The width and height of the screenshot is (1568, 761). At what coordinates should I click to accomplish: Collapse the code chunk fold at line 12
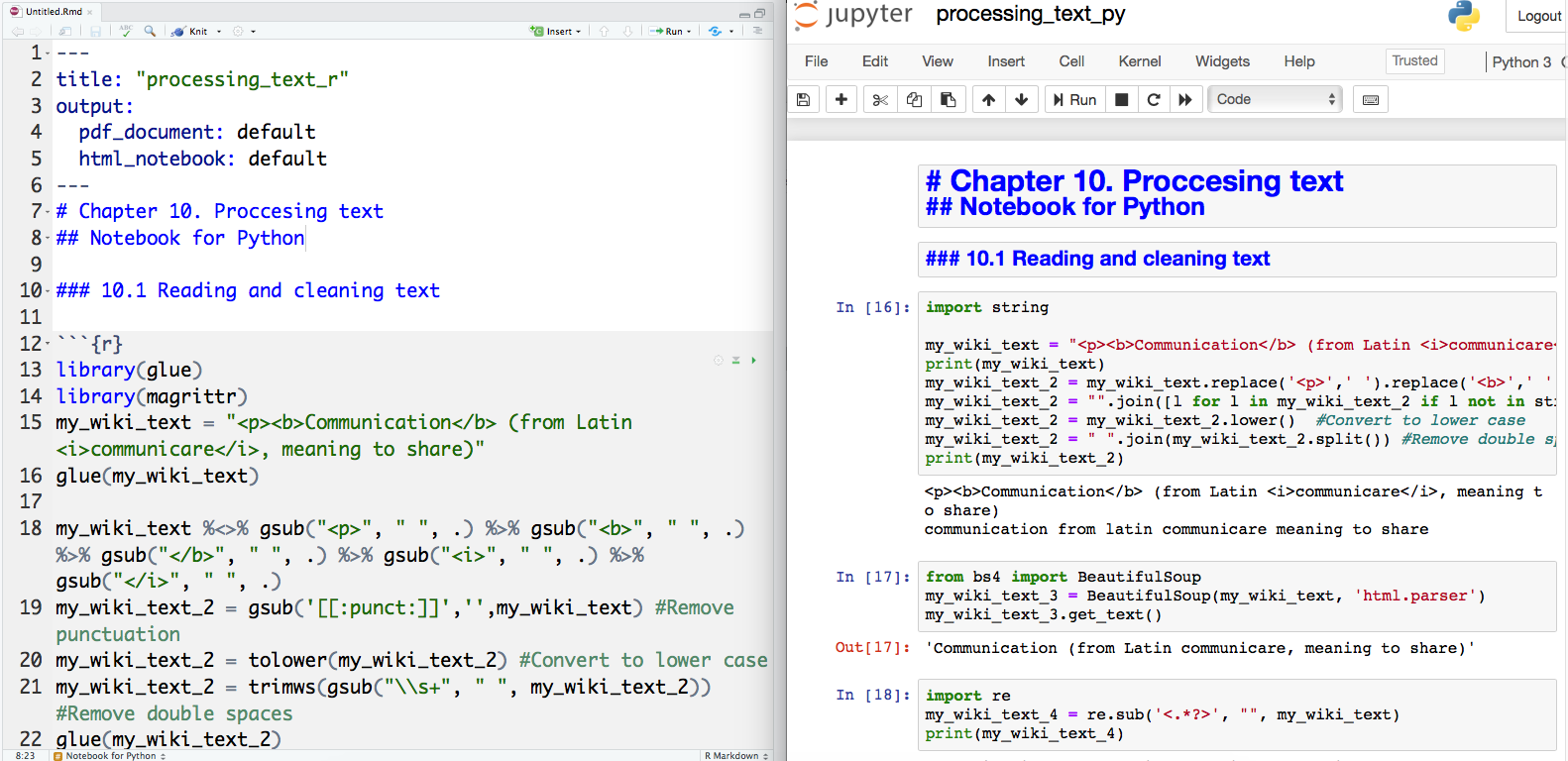pyautogui.click(x=48, y=344)
